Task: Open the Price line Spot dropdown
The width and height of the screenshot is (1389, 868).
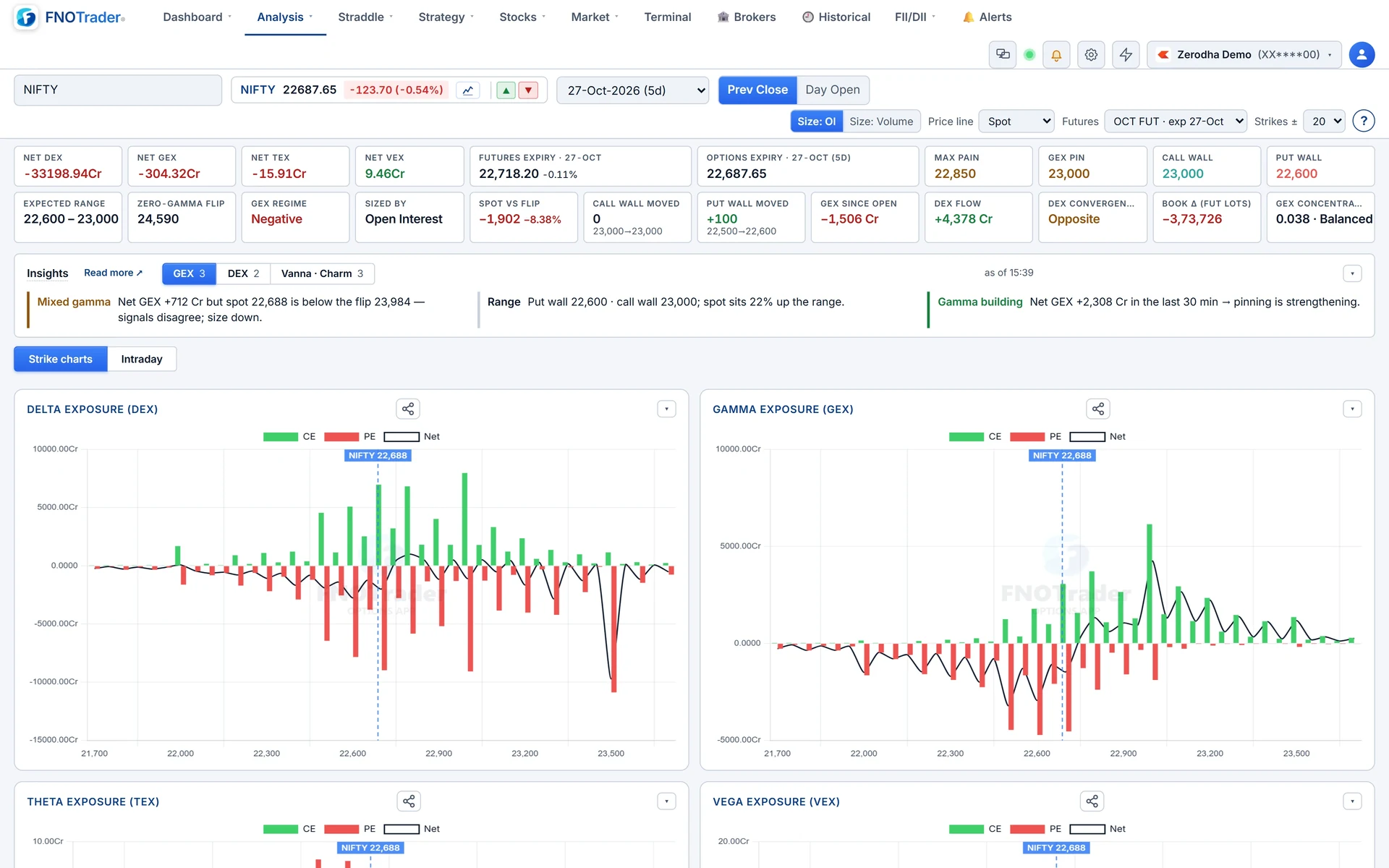Action: (1016, 121)
